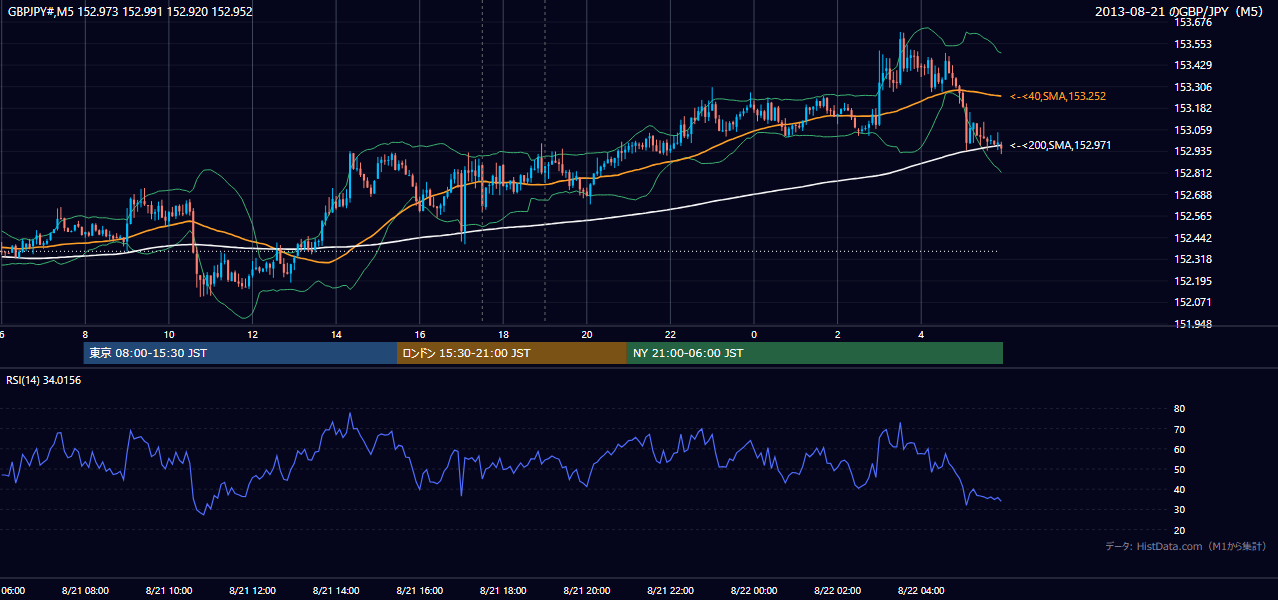Click hour label 4 on price chart axis
The height and width of the screenshot is (600, 1278).
[922, 335]
